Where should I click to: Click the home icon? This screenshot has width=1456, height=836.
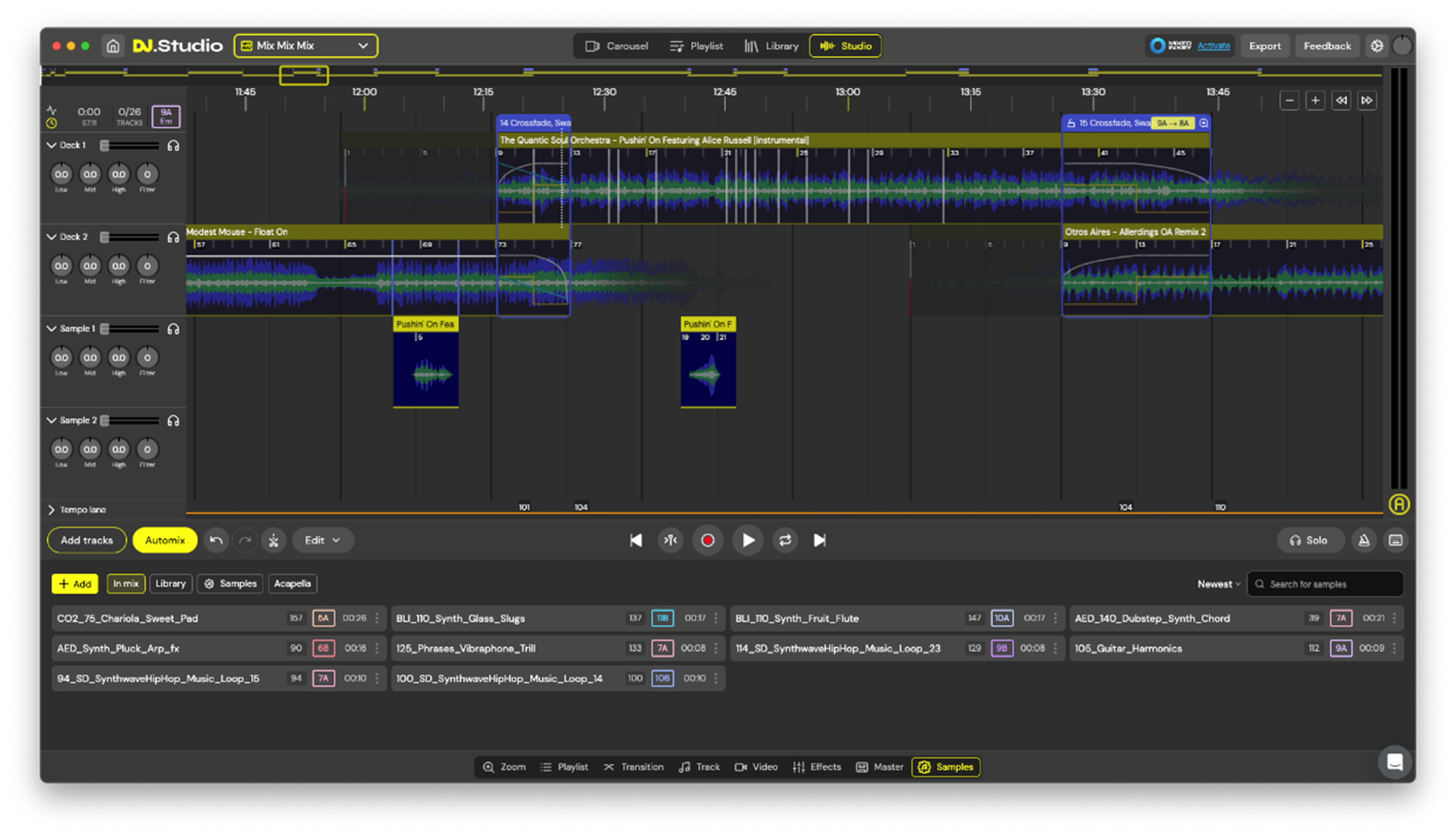[x=113, y=46]
